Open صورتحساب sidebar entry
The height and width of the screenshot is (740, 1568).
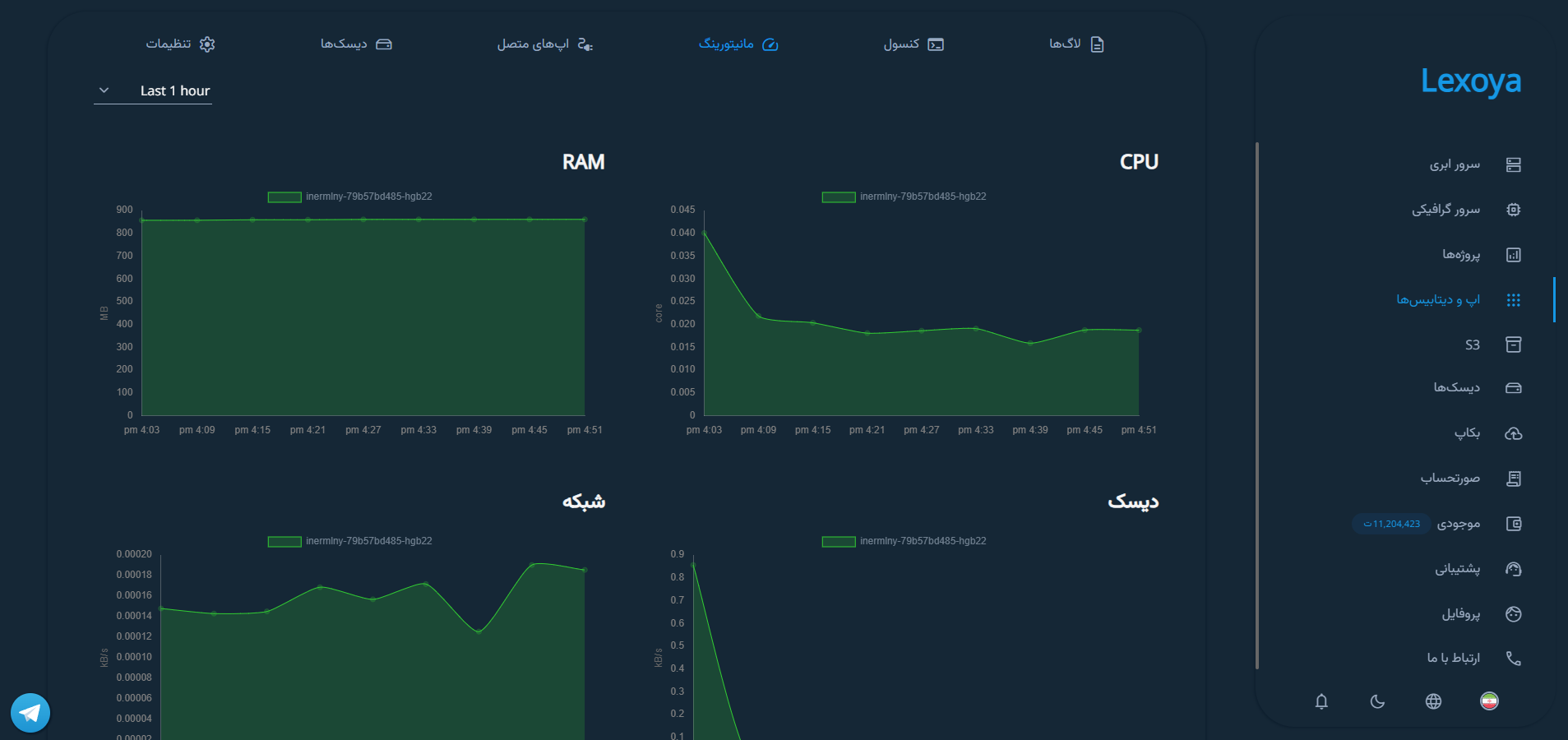(x=1450, y=479)
